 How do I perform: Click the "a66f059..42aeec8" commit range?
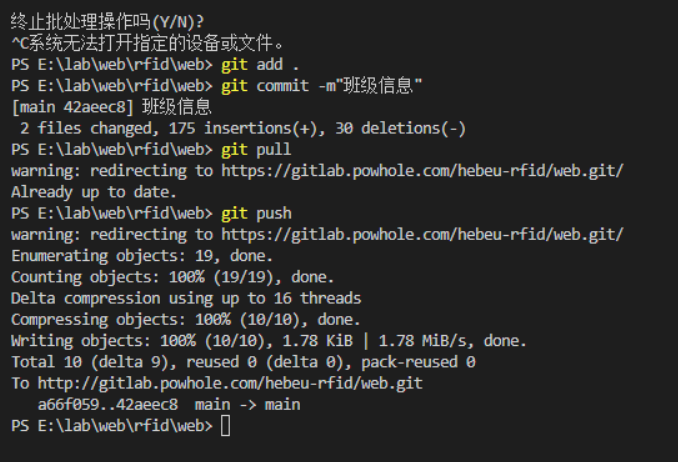[x=108, y=405]
